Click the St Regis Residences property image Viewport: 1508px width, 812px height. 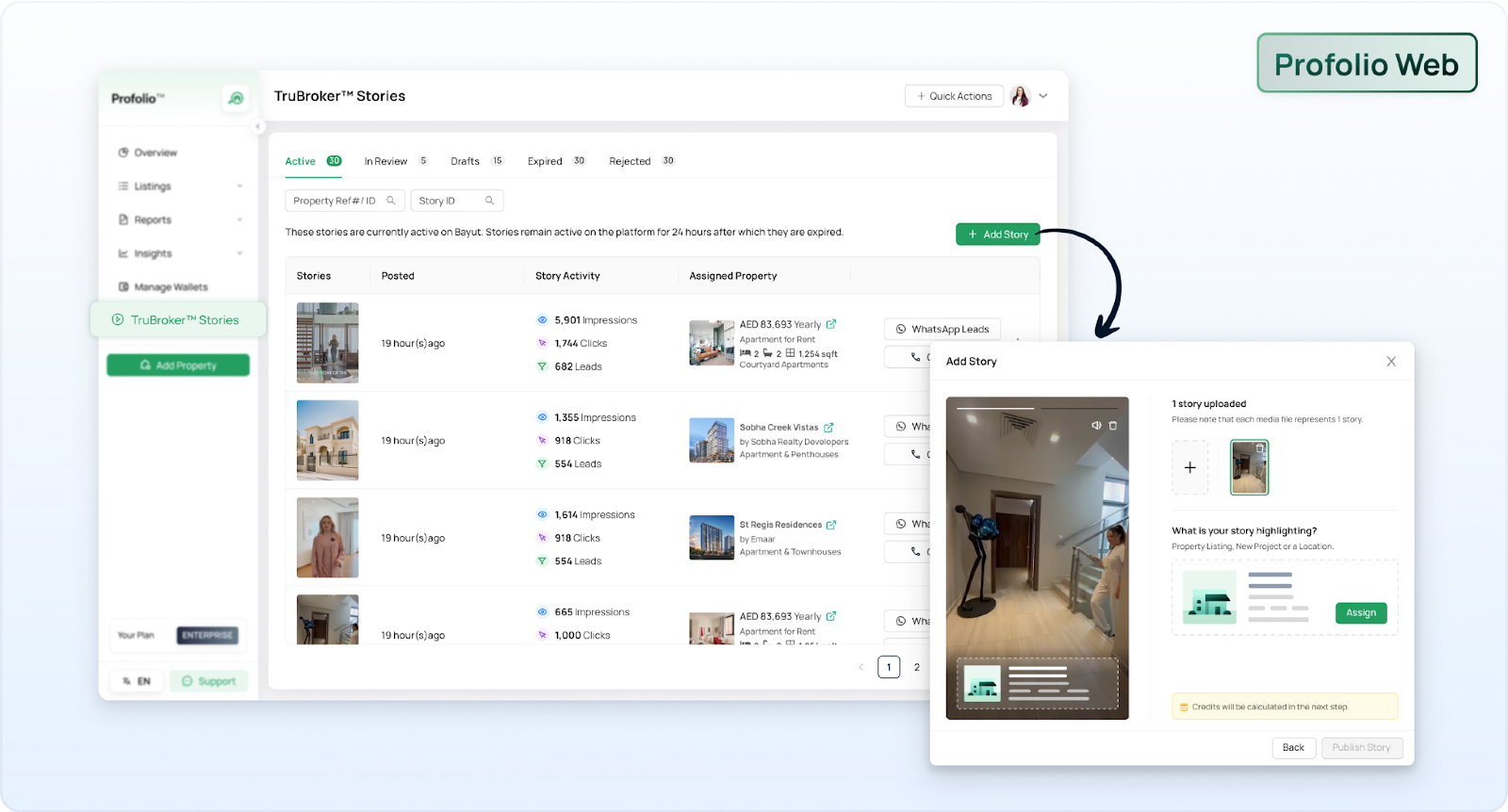pyautogui.click(x=712, y=538)
